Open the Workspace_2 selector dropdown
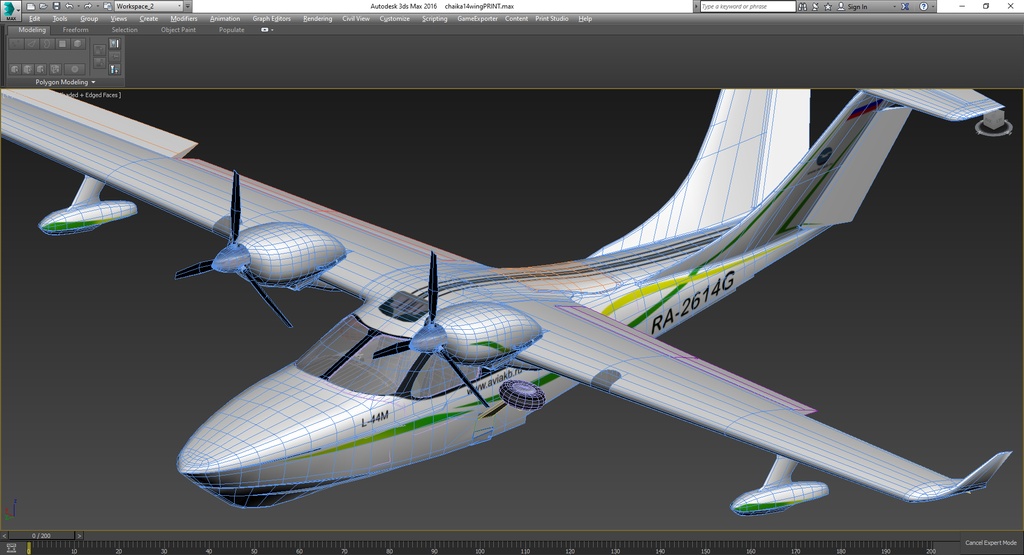This screenshot has height=555, width=1024. 149,7
